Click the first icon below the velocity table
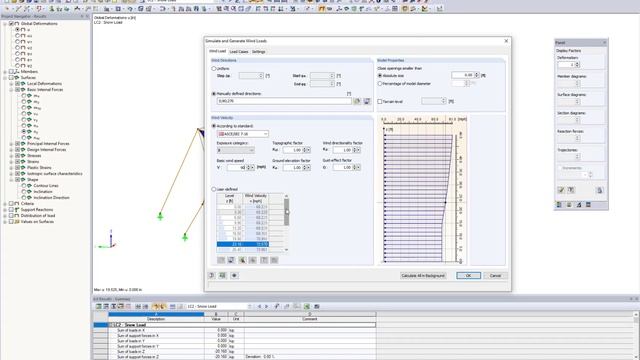The width and height of the screenshot is (640, 360). [221, 260]
